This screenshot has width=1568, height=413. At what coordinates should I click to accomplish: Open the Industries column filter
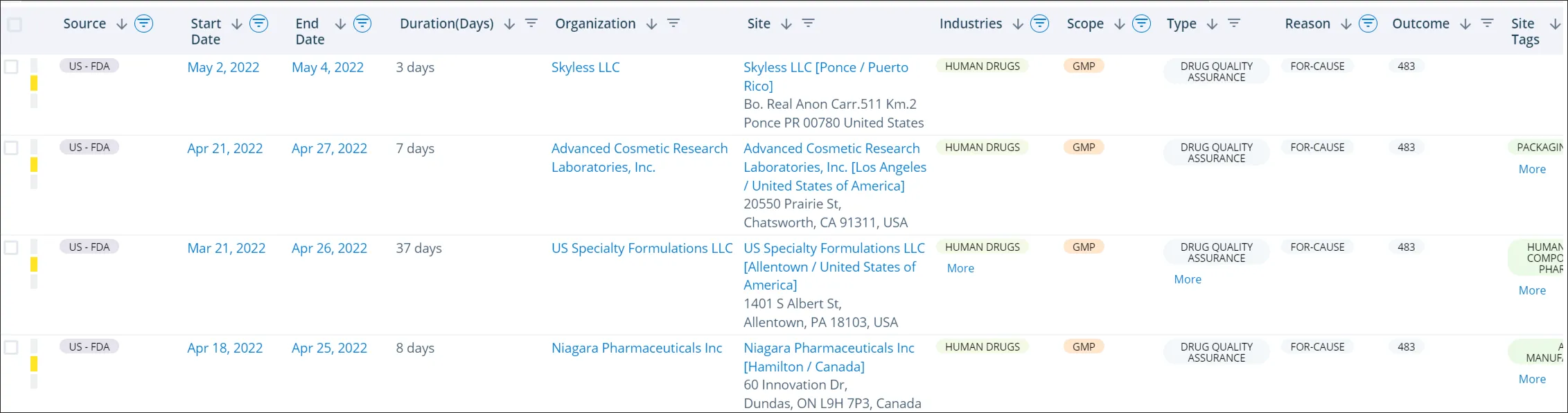[1039, 23]
